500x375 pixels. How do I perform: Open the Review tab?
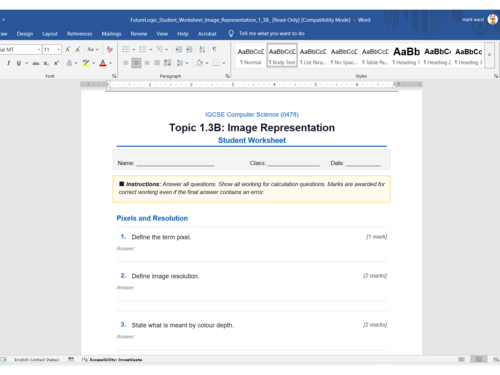point(139,34)
